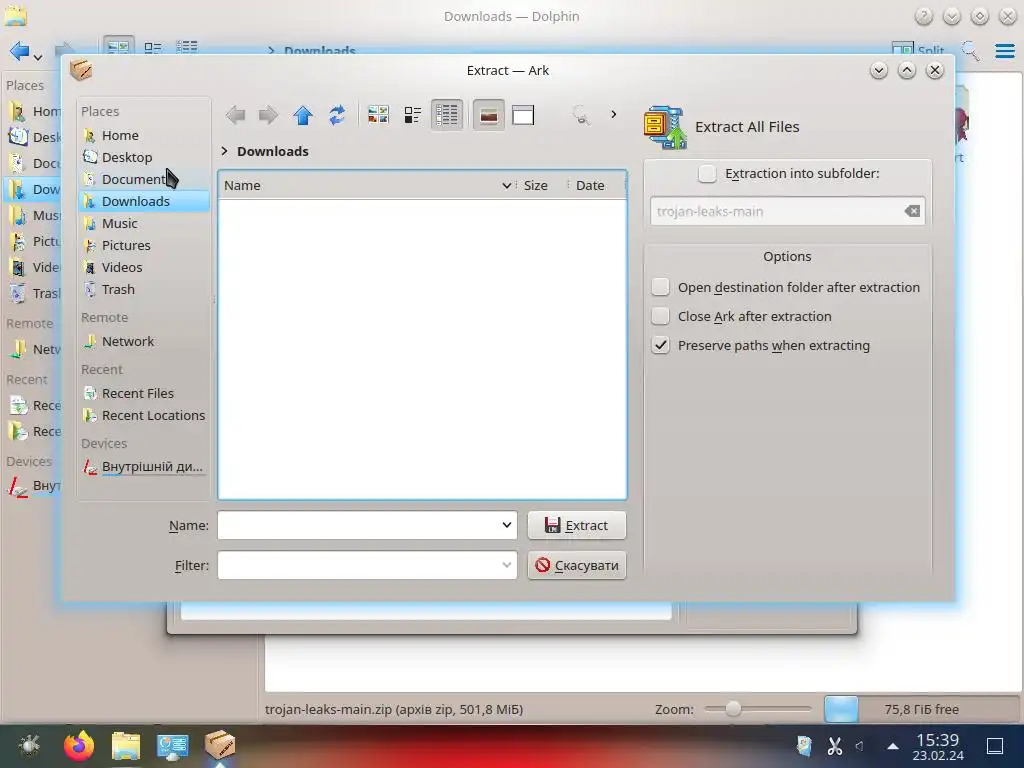The height and width of the screenshot is (768, 1024).
Task: Switch Dolphin to details view mode
Action: 187,47
